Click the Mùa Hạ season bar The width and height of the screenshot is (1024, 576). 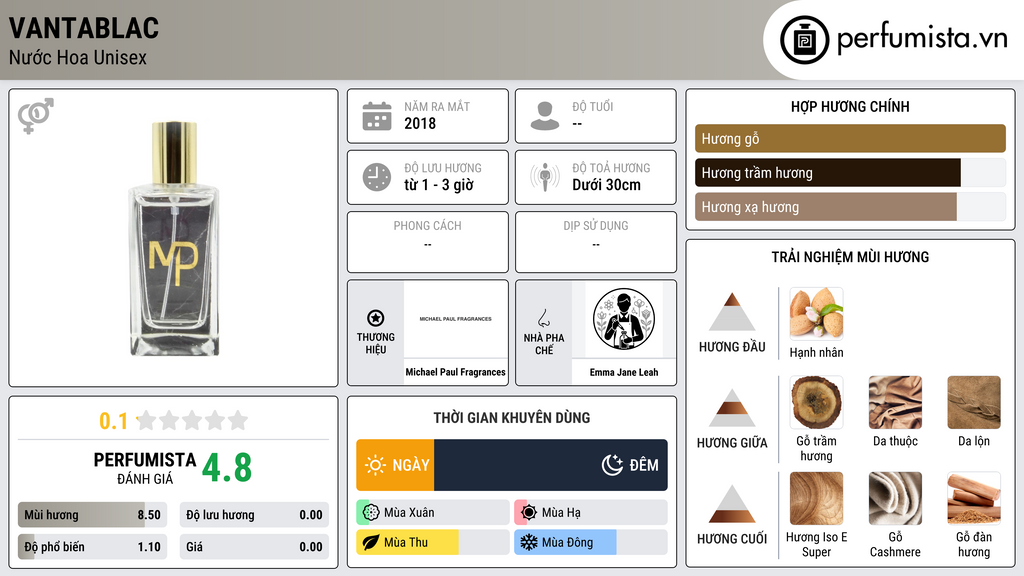click(591, 513)
